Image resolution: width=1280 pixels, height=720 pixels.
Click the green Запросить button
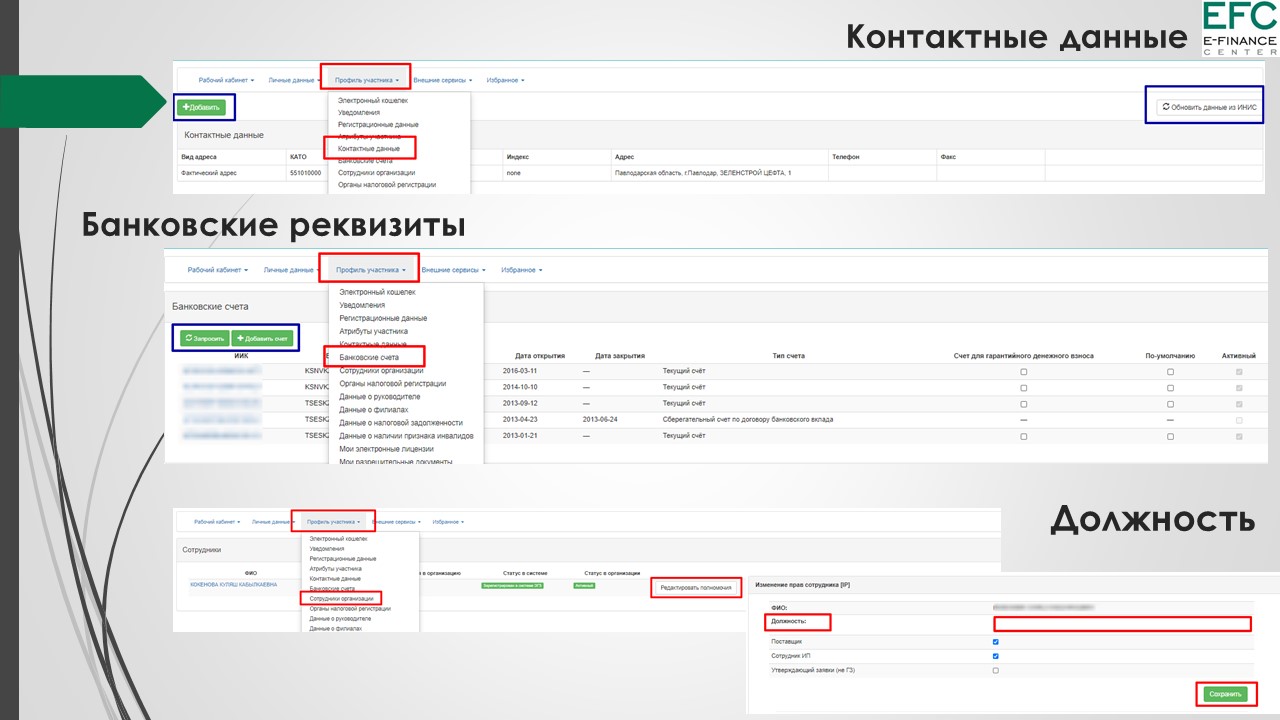[x=203, y=339]
